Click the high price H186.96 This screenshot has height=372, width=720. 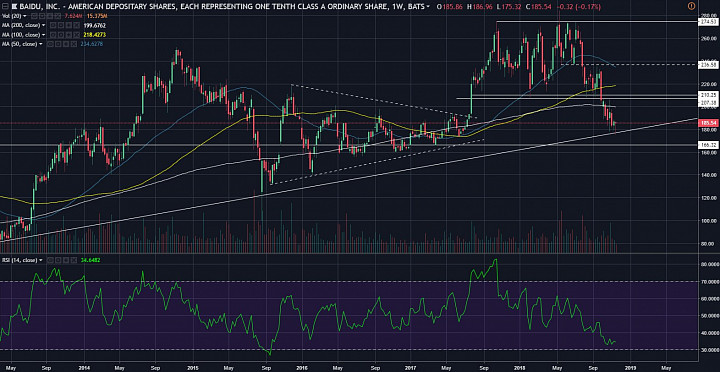click(480, 6)
